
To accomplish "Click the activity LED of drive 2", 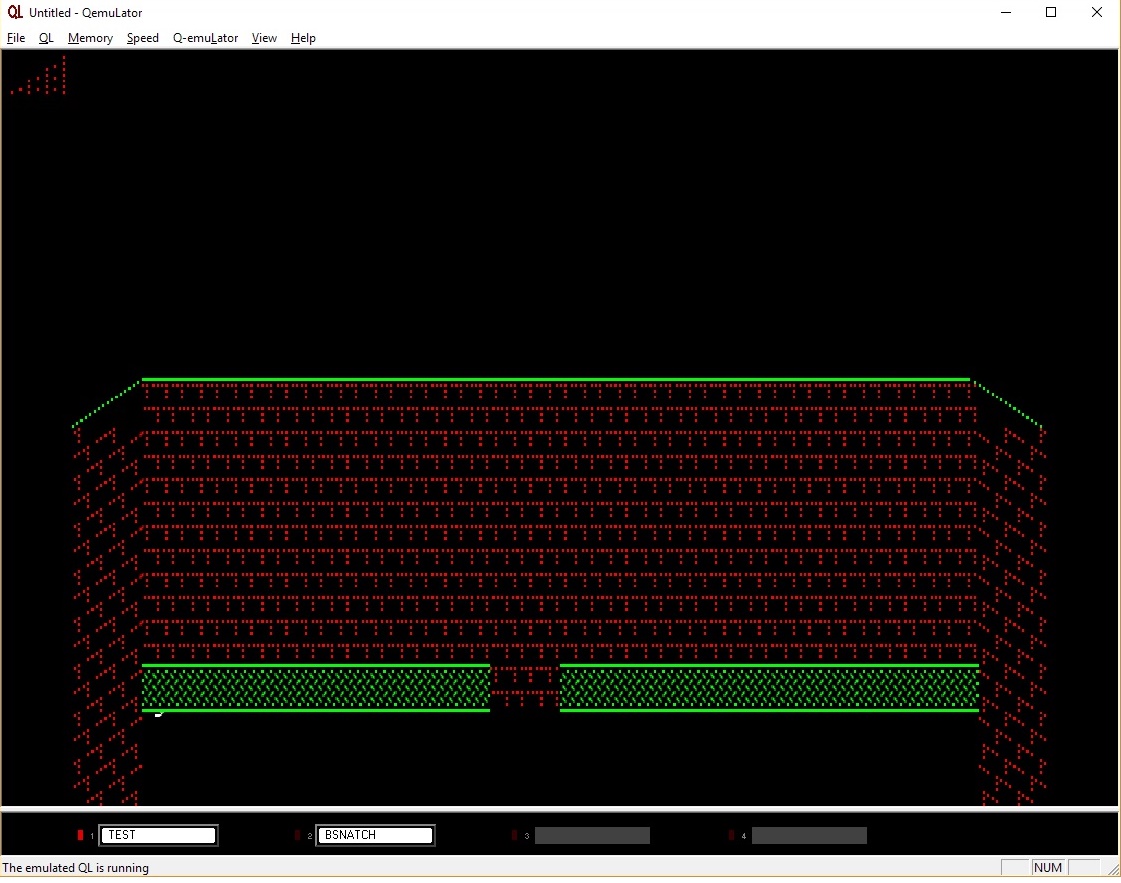I will pyautogui.click(x=297, y=835).
